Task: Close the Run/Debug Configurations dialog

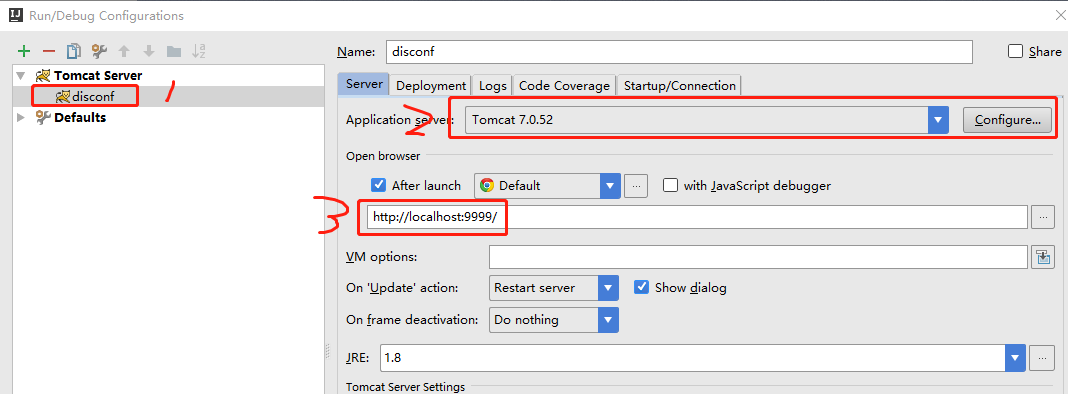Action: click(1060, 14)
